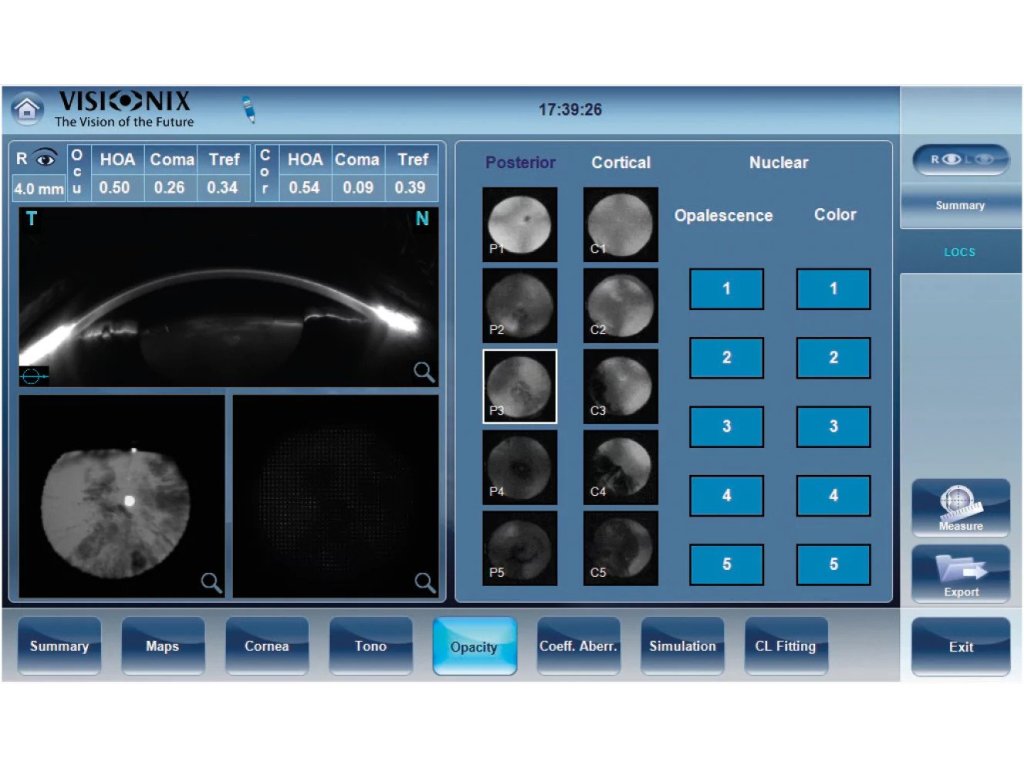Click corneal HOA value 0.54

tap(304, 188)
